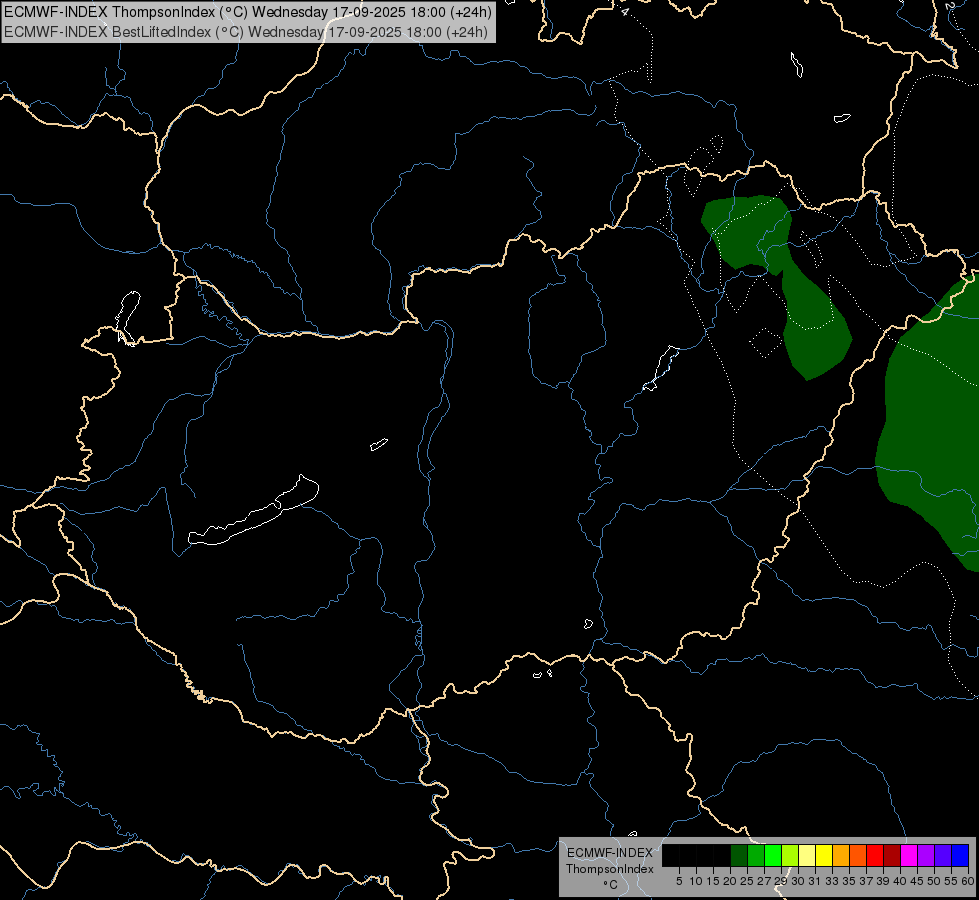
Task: Select the dark red 39-40 legend swatch
Action: [x=892, y=856]
